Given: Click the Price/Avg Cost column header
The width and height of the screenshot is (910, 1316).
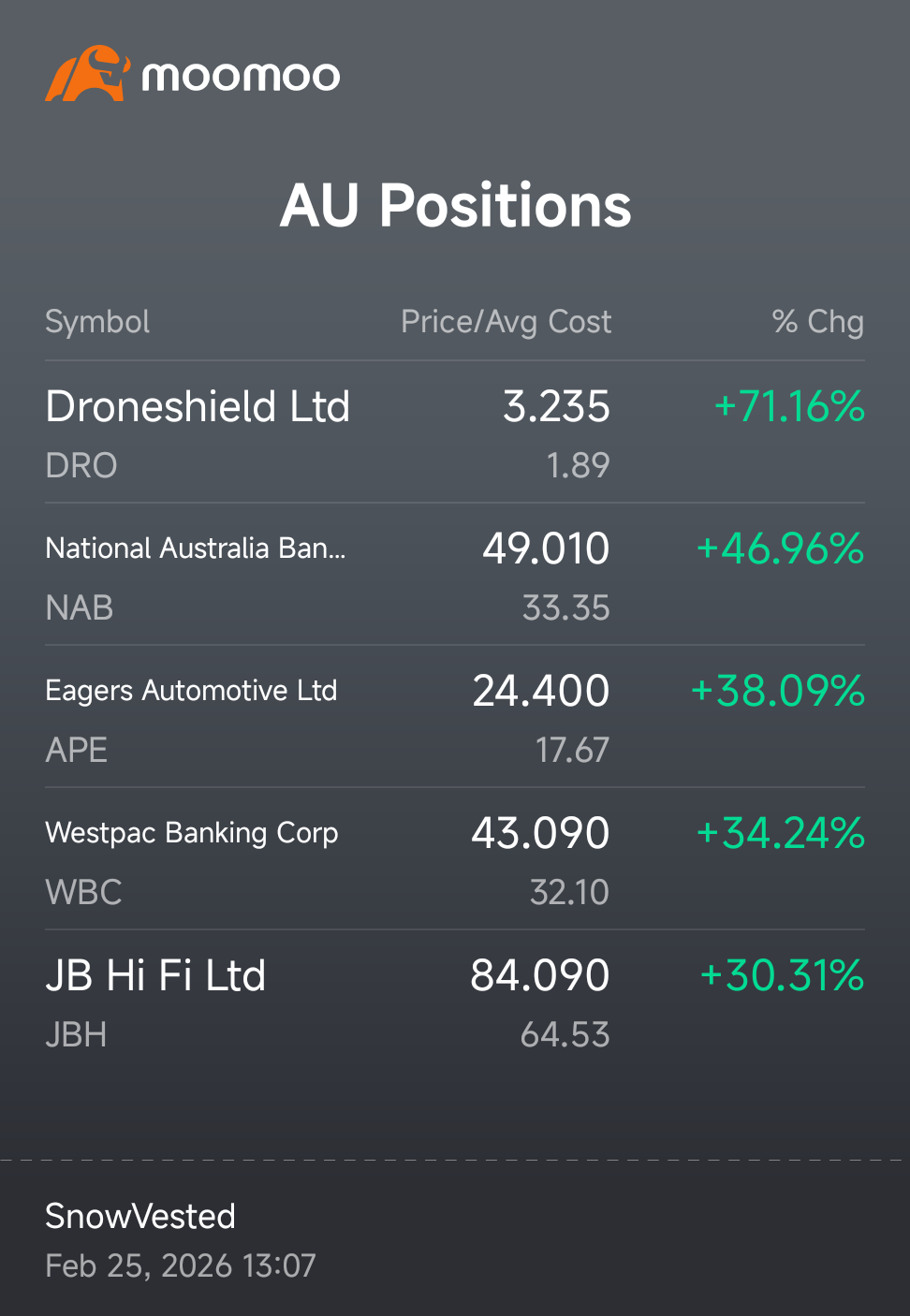Looking at the screenshot, I should click(x=506, y=322).
